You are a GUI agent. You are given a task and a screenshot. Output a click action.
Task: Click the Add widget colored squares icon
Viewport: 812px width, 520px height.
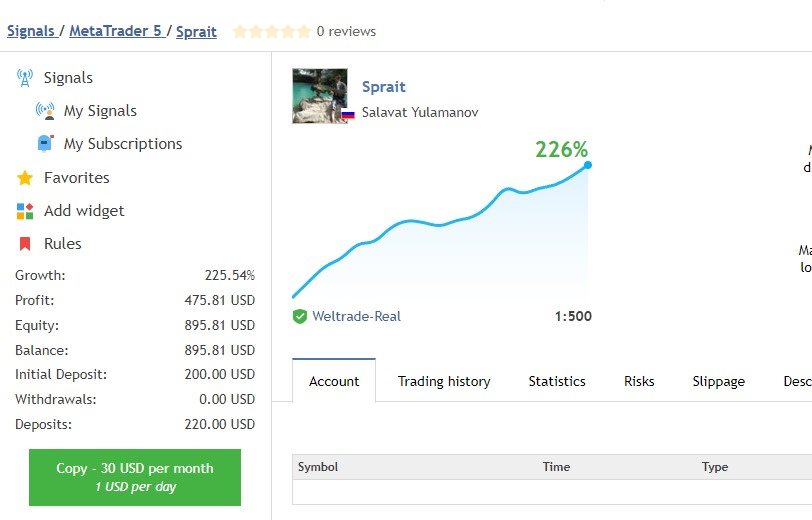point(25,211)
